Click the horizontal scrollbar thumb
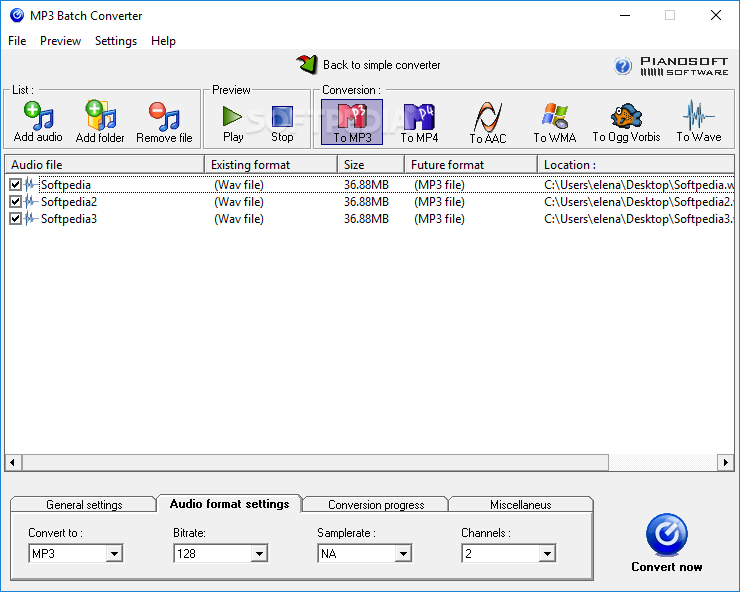740x592 pixels. 315,463
